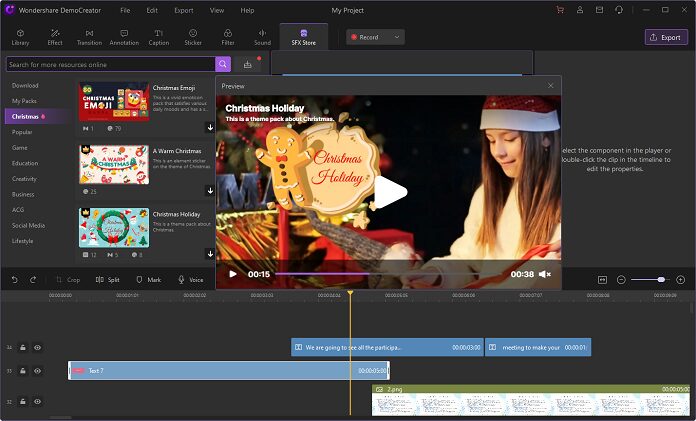Open the Effect panel
696x421 pixels.
(x=55, y=37)
